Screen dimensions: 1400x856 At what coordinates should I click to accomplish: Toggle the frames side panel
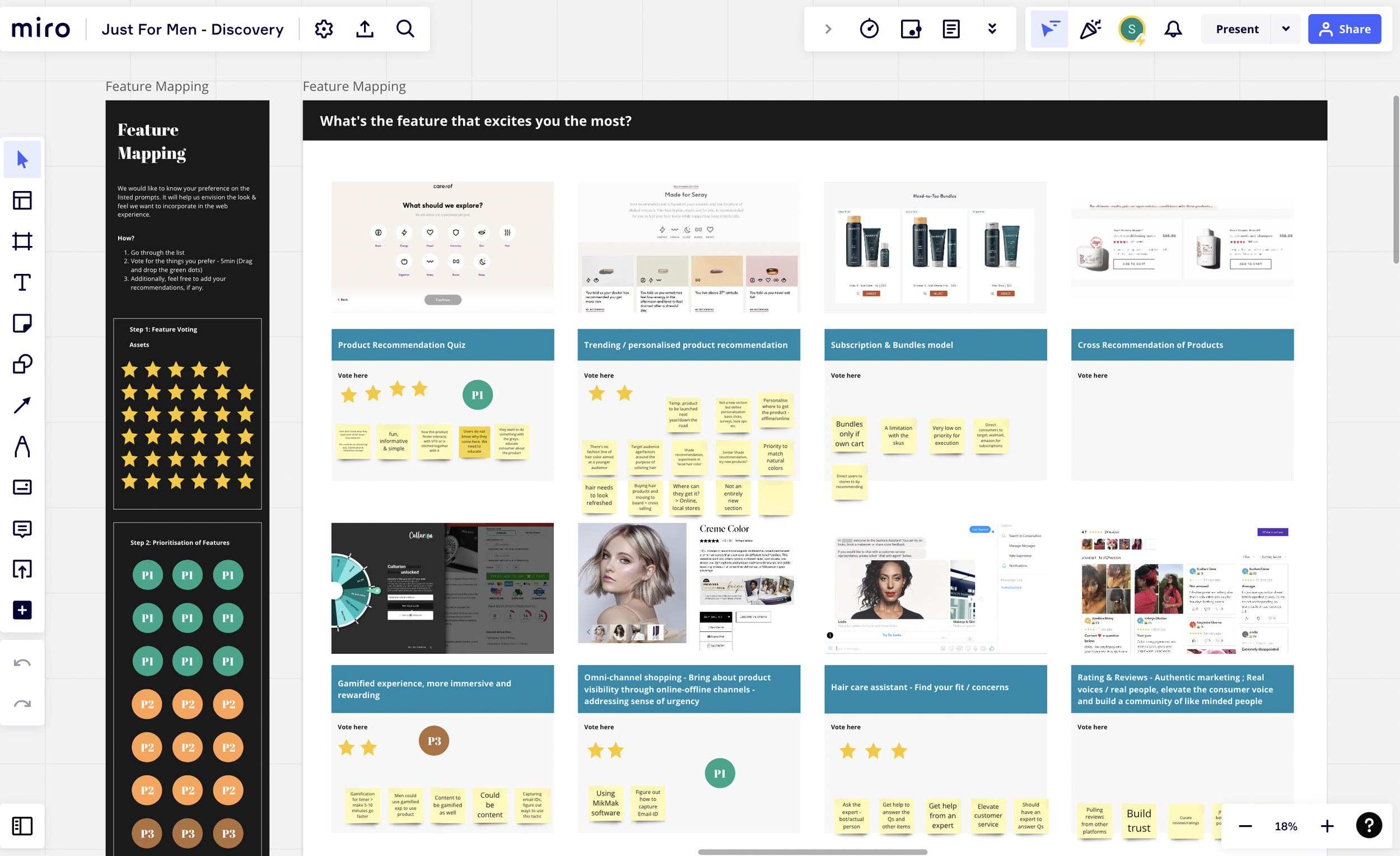pyautogui.click(x=22, y=826)
